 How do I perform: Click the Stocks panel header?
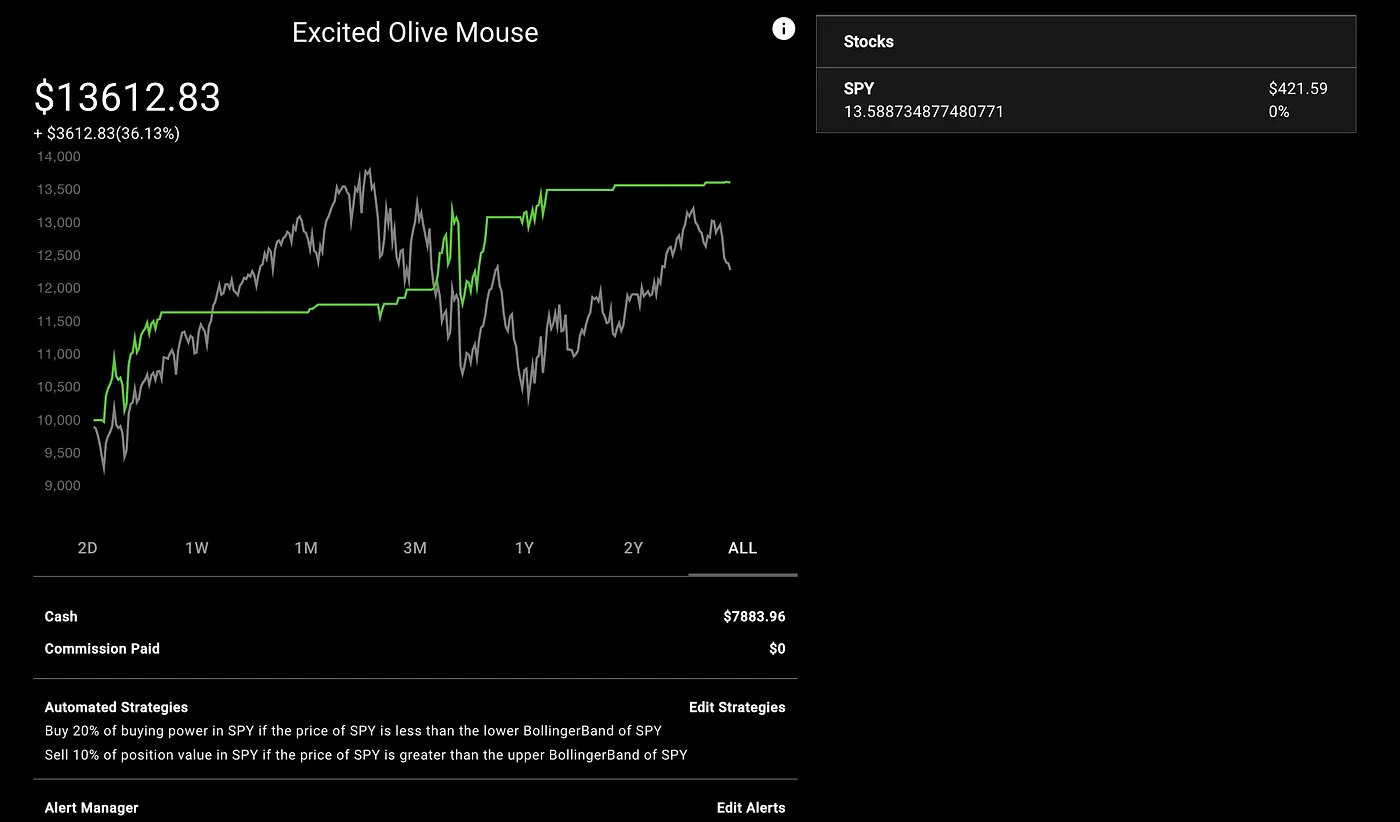pyautogui.click(x=1086, y=42)
